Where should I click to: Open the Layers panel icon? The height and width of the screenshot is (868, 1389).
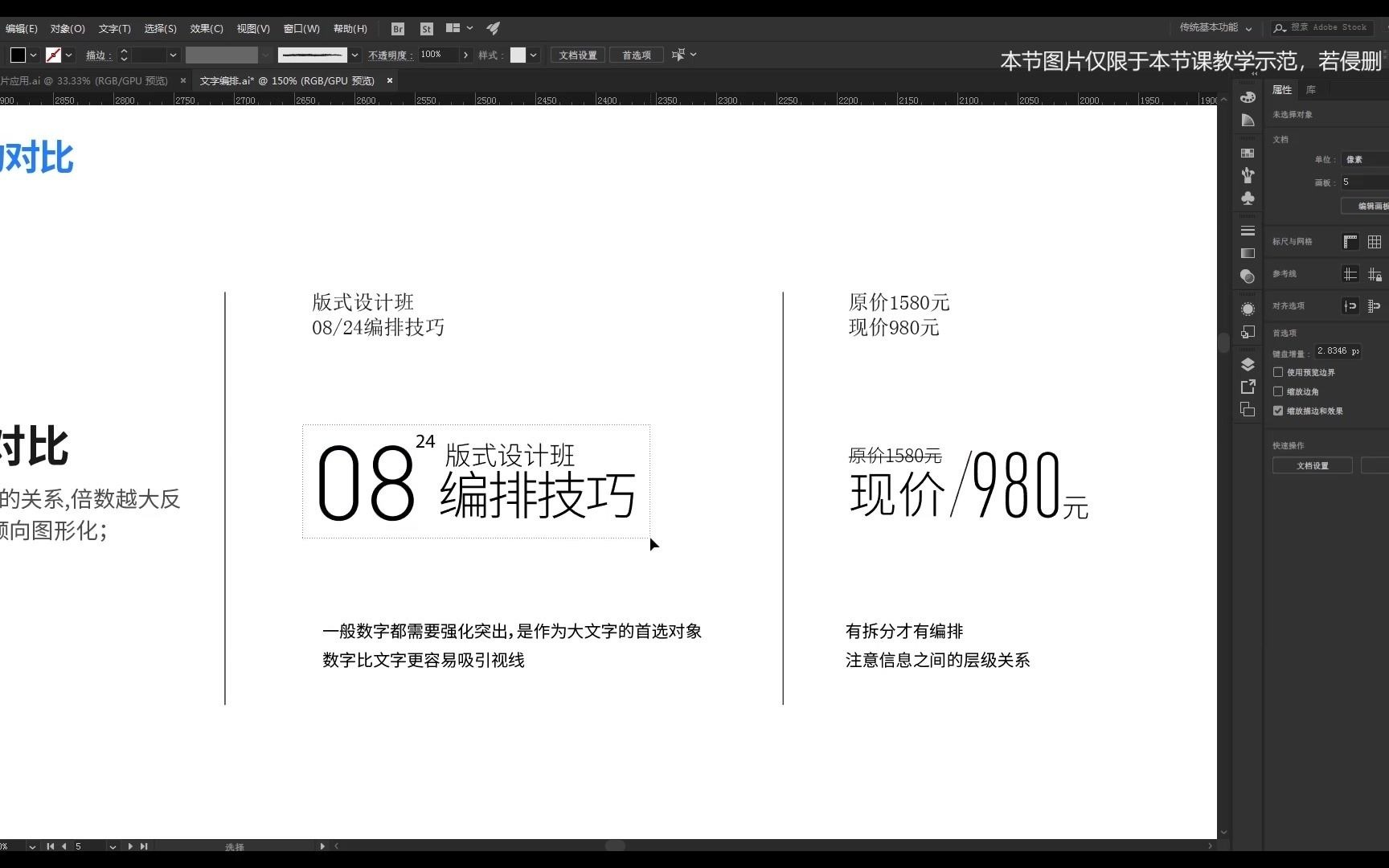[x=1248, y=364]
